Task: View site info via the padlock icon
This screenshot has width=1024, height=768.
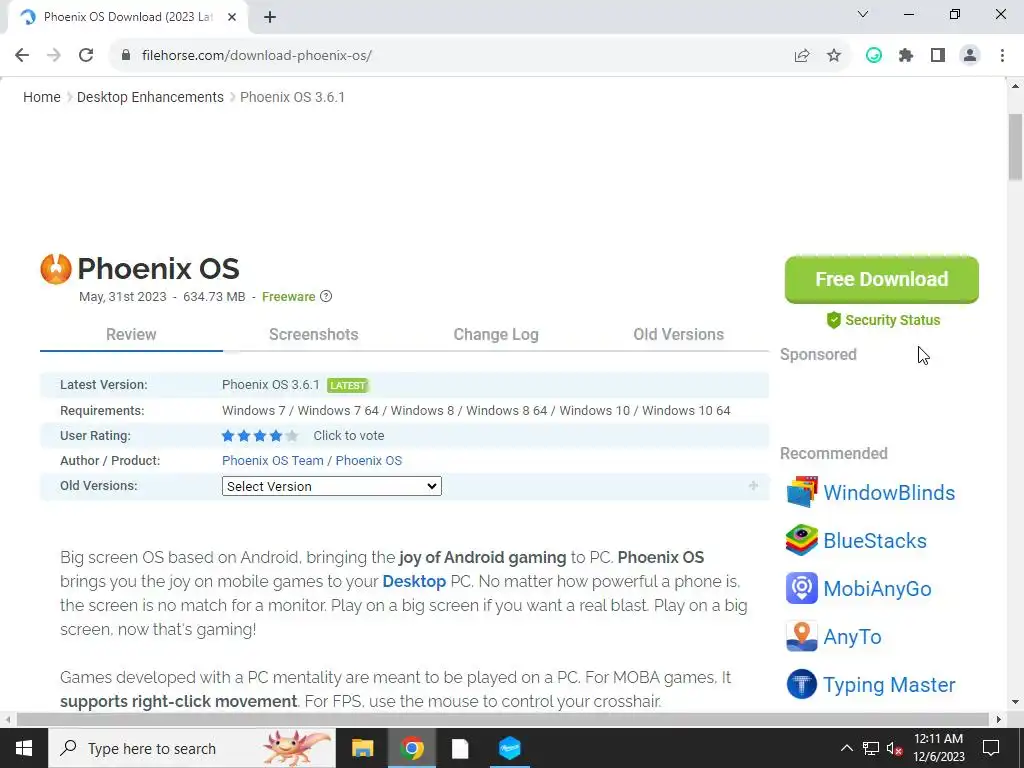Action: coord(126,56)
